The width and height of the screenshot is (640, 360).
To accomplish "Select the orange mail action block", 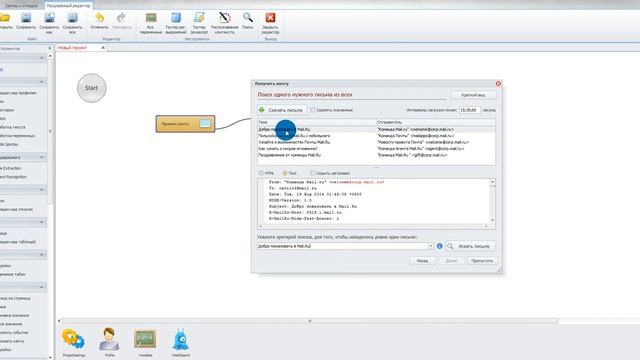I will pos(185,124).
